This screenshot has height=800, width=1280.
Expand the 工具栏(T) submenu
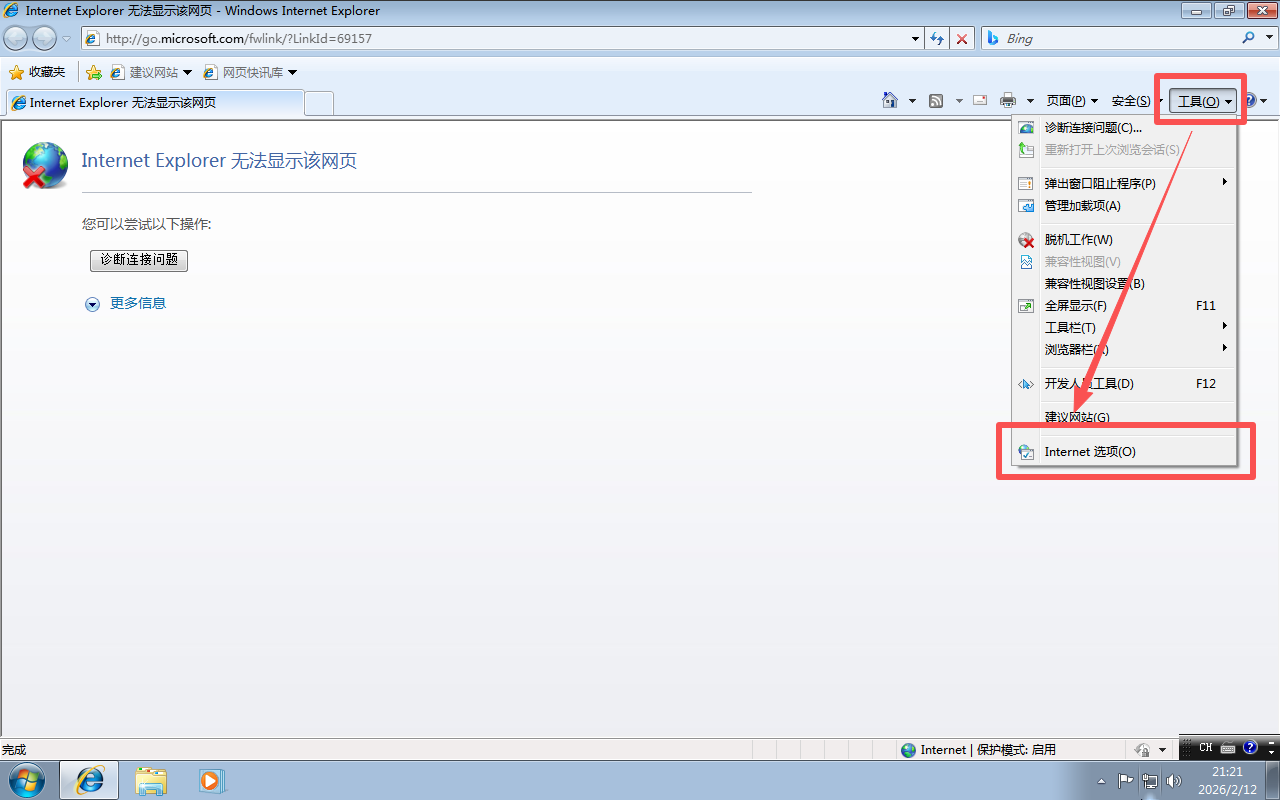coord(1125,328)
